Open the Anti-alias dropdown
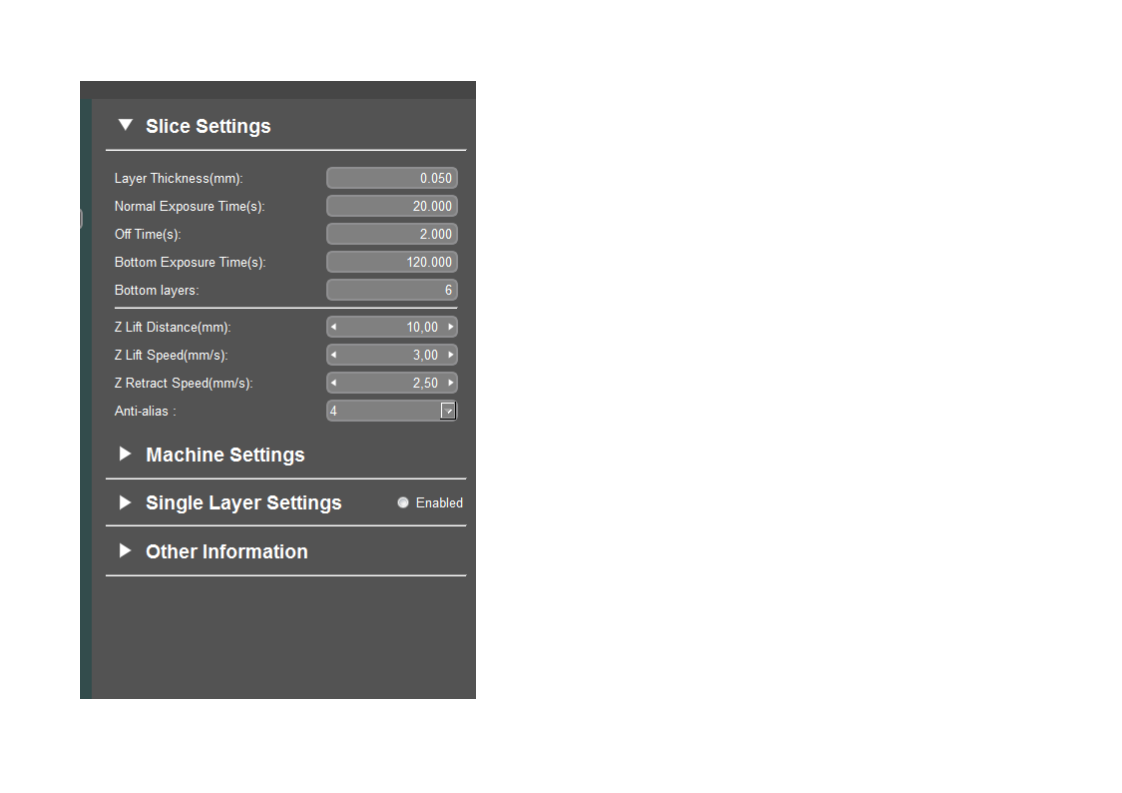Screen dimensions: 1122x793 click(x=449, y=411)
